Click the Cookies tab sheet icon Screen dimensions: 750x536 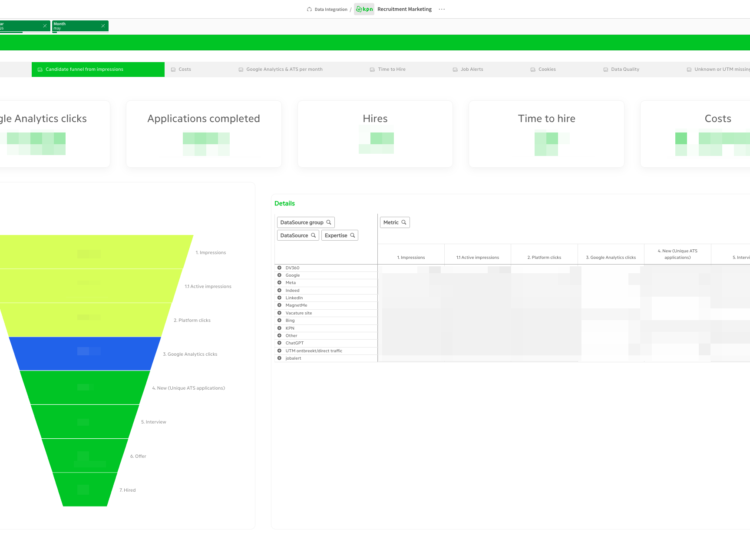tap(533, 69)
